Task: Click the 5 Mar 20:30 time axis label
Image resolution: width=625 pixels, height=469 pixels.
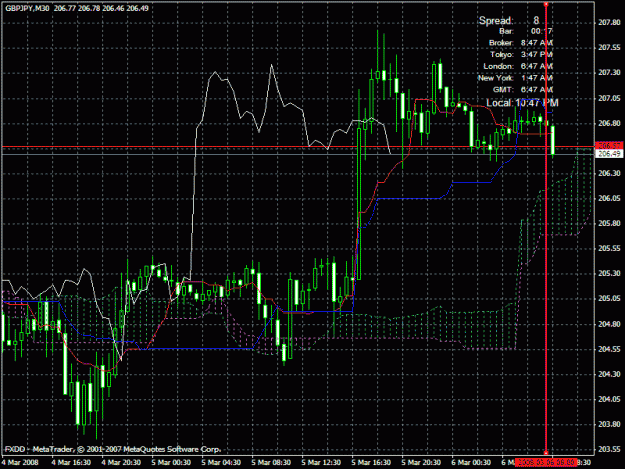Action: coord(421,463)
